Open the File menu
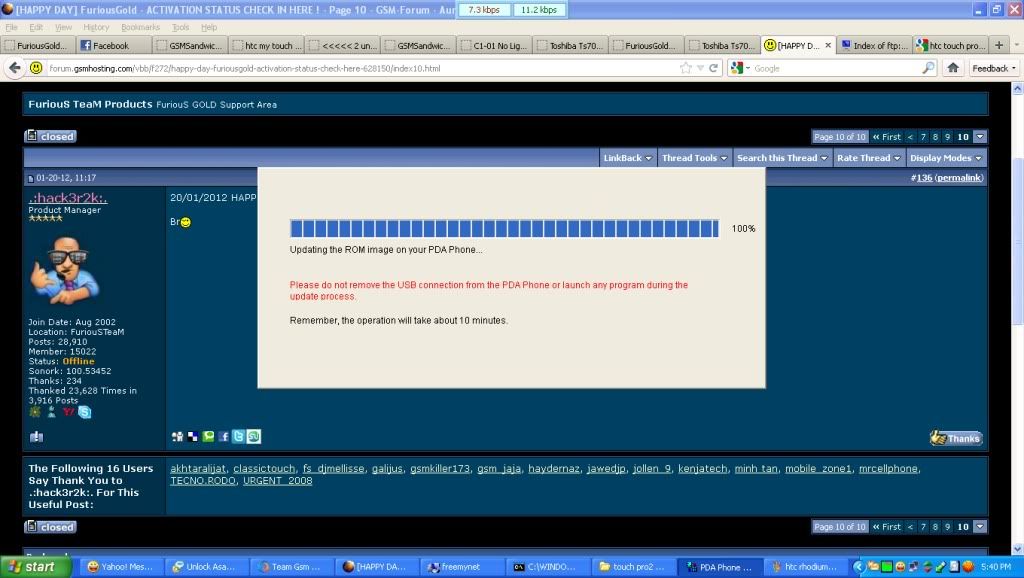Viewport: 1024px width, 578px height. coord(12,27)
